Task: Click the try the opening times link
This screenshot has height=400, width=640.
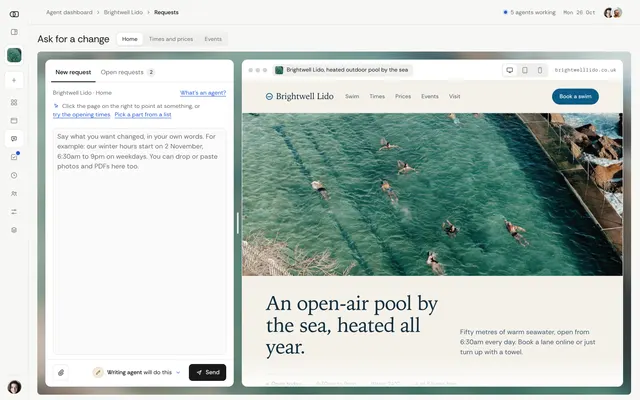Action: pyautogui.click(x=82, y=115)
